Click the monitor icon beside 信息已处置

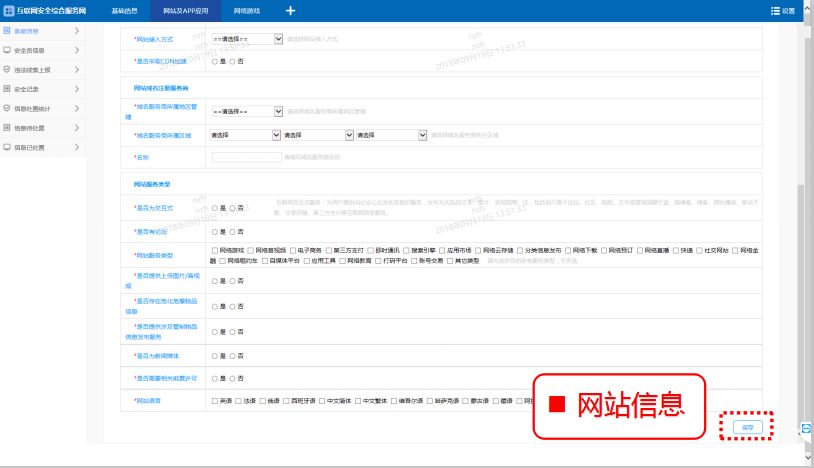click(7, 147)
